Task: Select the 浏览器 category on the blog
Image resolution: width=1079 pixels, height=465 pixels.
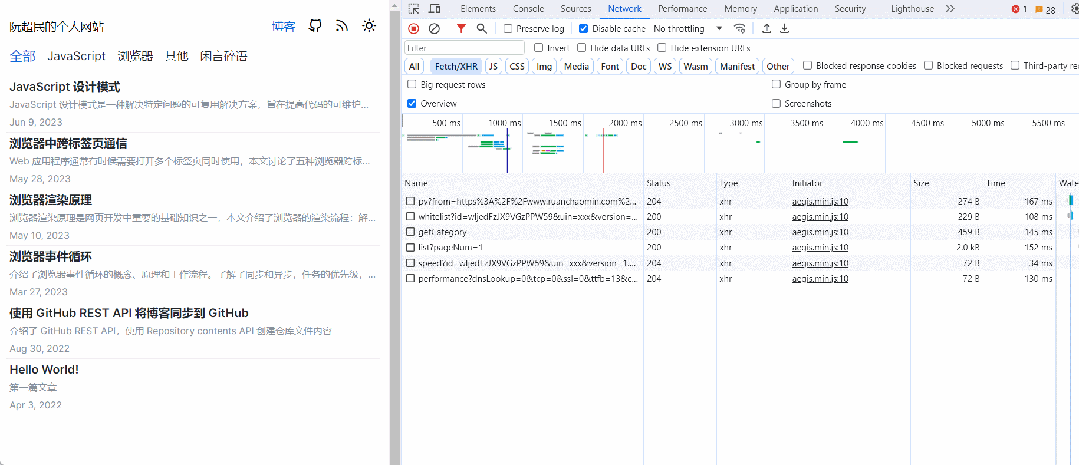Action: pyautogui.click(x=136, y=56)
